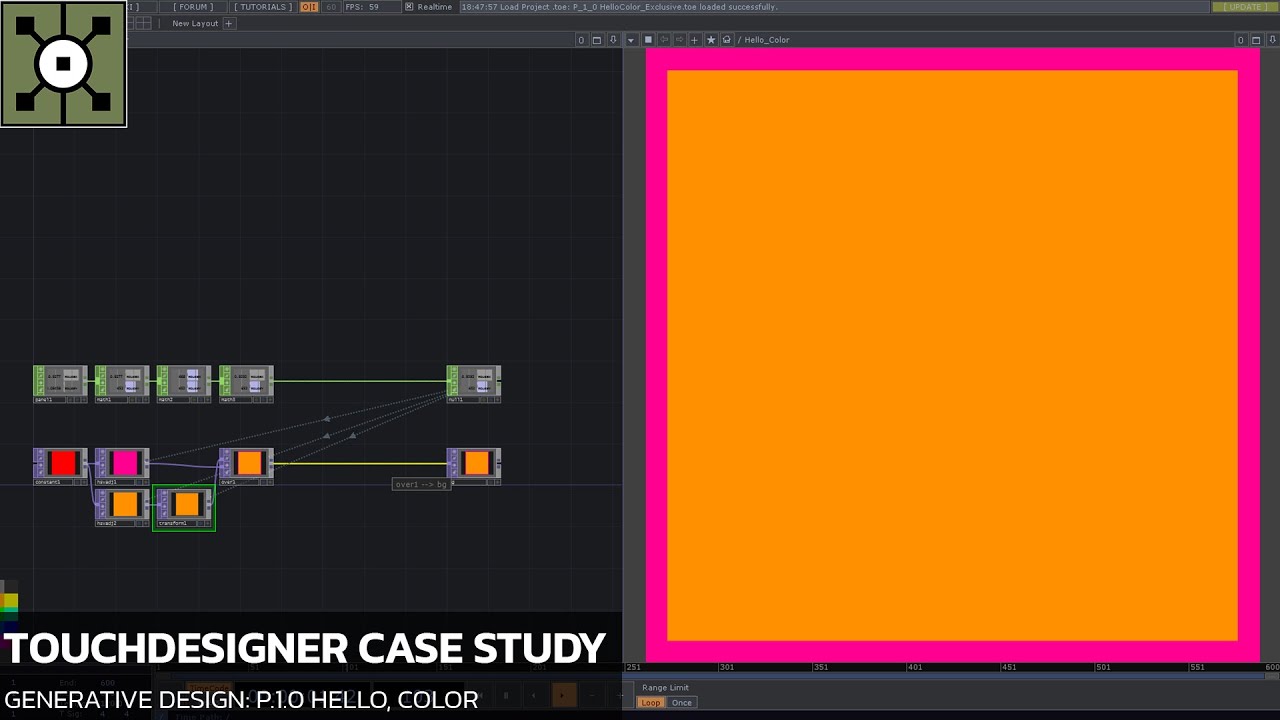Enable the Loop playback mode button
Screen dimensions: 1280x720
click(x=651, y=703)
